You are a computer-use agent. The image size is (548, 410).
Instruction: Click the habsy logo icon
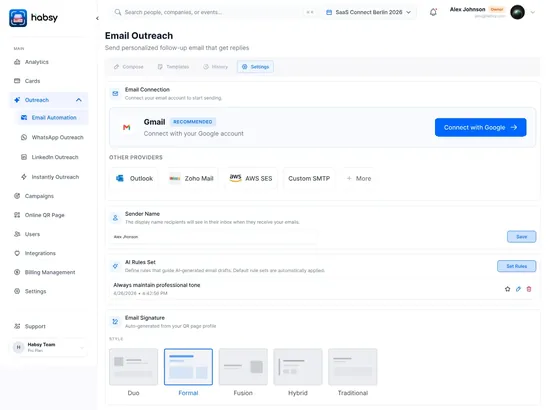click(x=18, y=18)
